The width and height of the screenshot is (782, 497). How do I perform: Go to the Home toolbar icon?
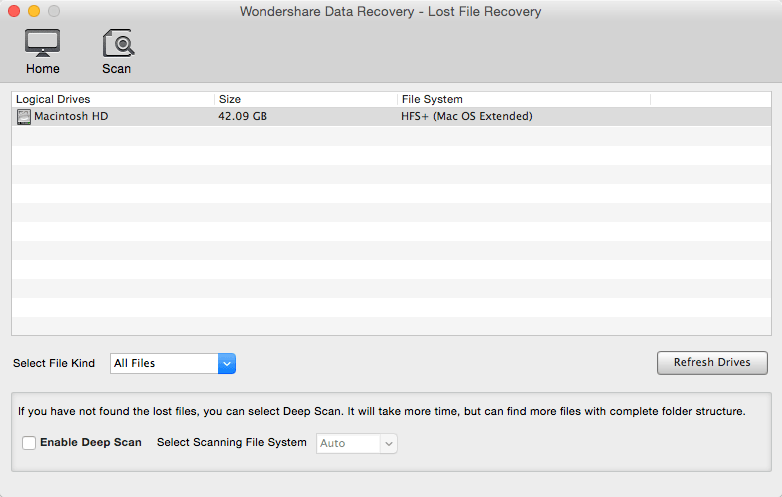click(43, 51)
